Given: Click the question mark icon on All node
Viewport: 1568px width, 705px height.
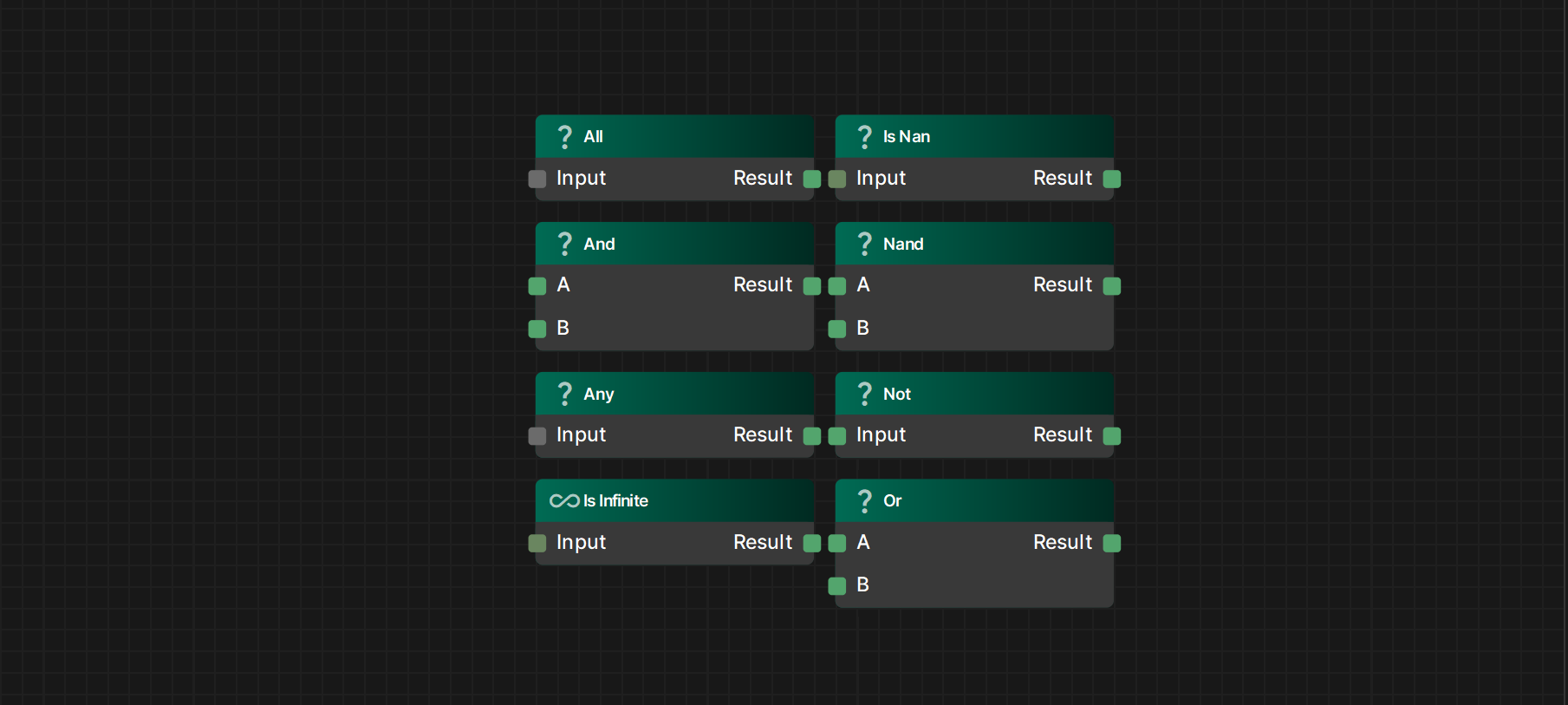Looking at the screenshot, I should click(565, 137).
